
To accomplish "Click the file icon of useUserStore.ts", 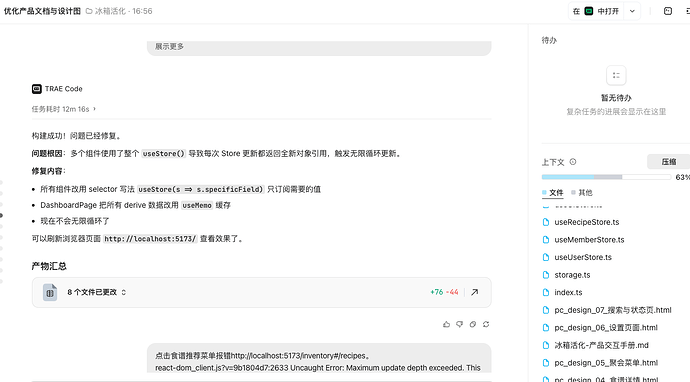I will [x=546, y=257].
